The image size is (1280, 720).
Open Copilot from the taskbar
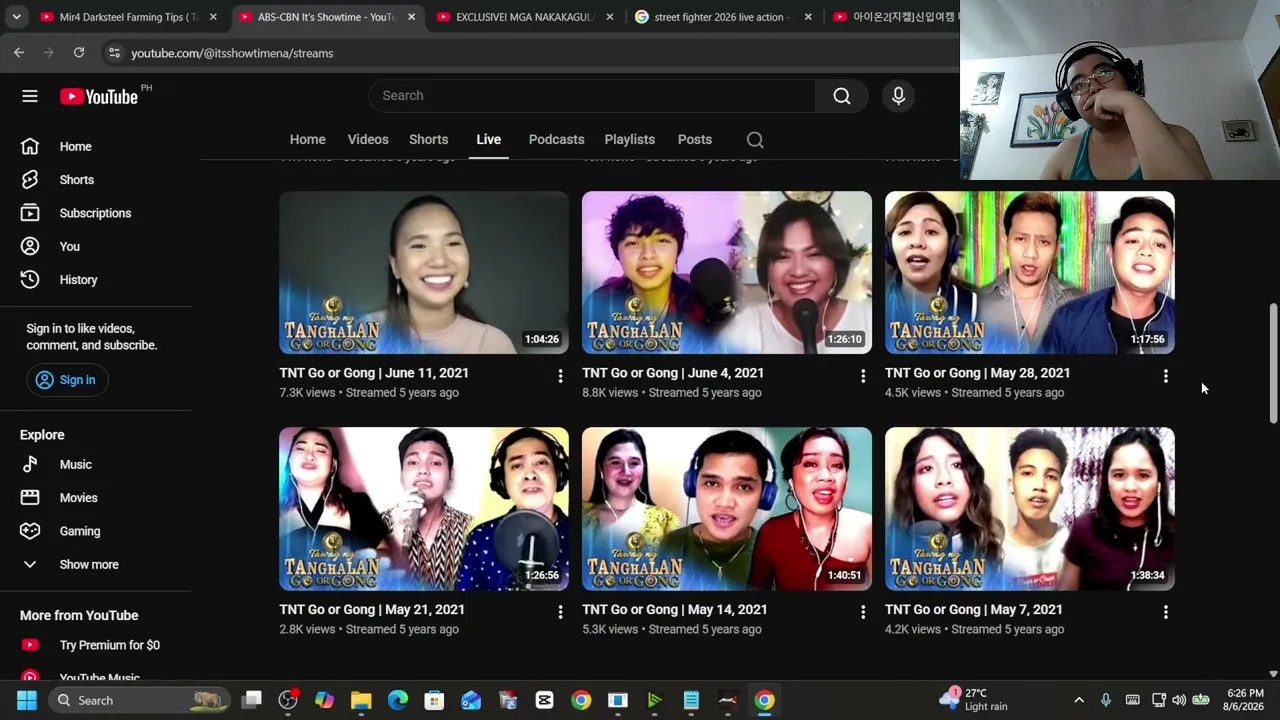pyautogui.click(x=324, y=700)
